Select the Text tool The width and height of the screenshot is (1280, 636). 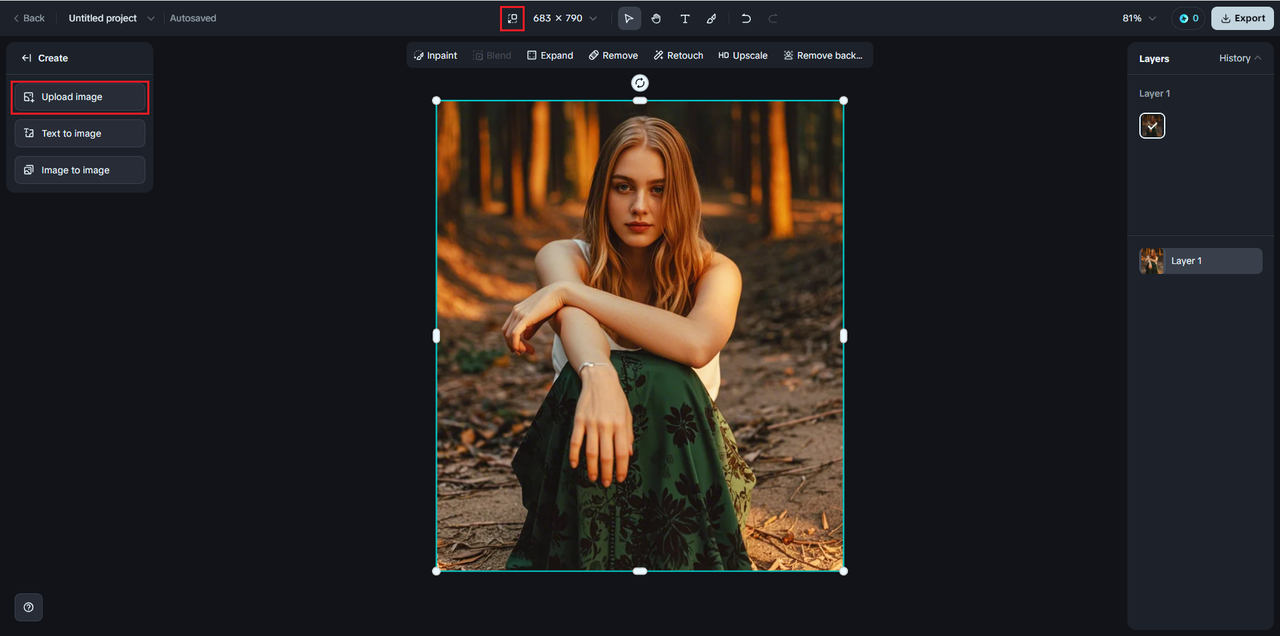685,18
